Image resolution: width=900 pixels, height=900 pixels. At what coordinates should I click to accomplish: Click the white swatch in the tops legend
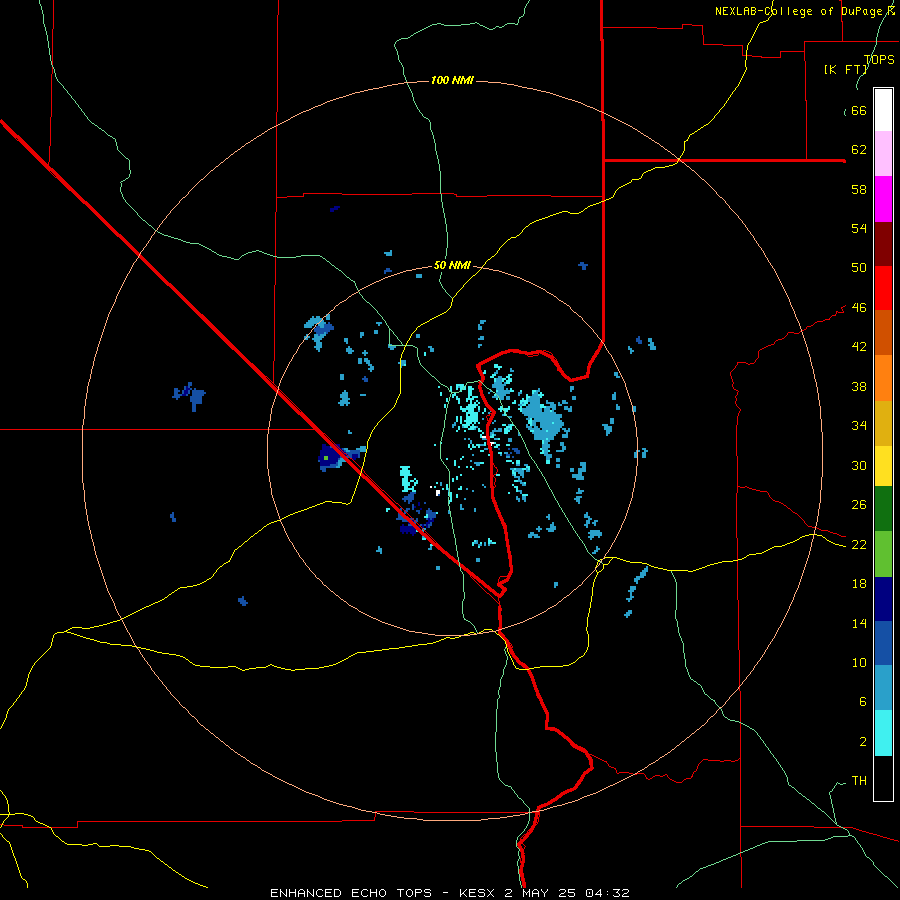click(x=883, y=110)
